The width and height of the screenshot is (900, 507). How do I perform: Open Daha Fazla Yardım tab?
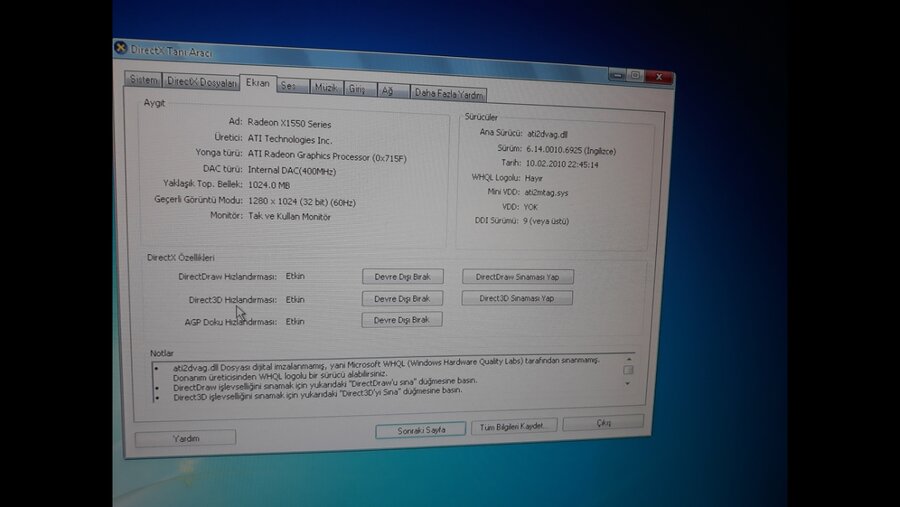coord(449,94)
